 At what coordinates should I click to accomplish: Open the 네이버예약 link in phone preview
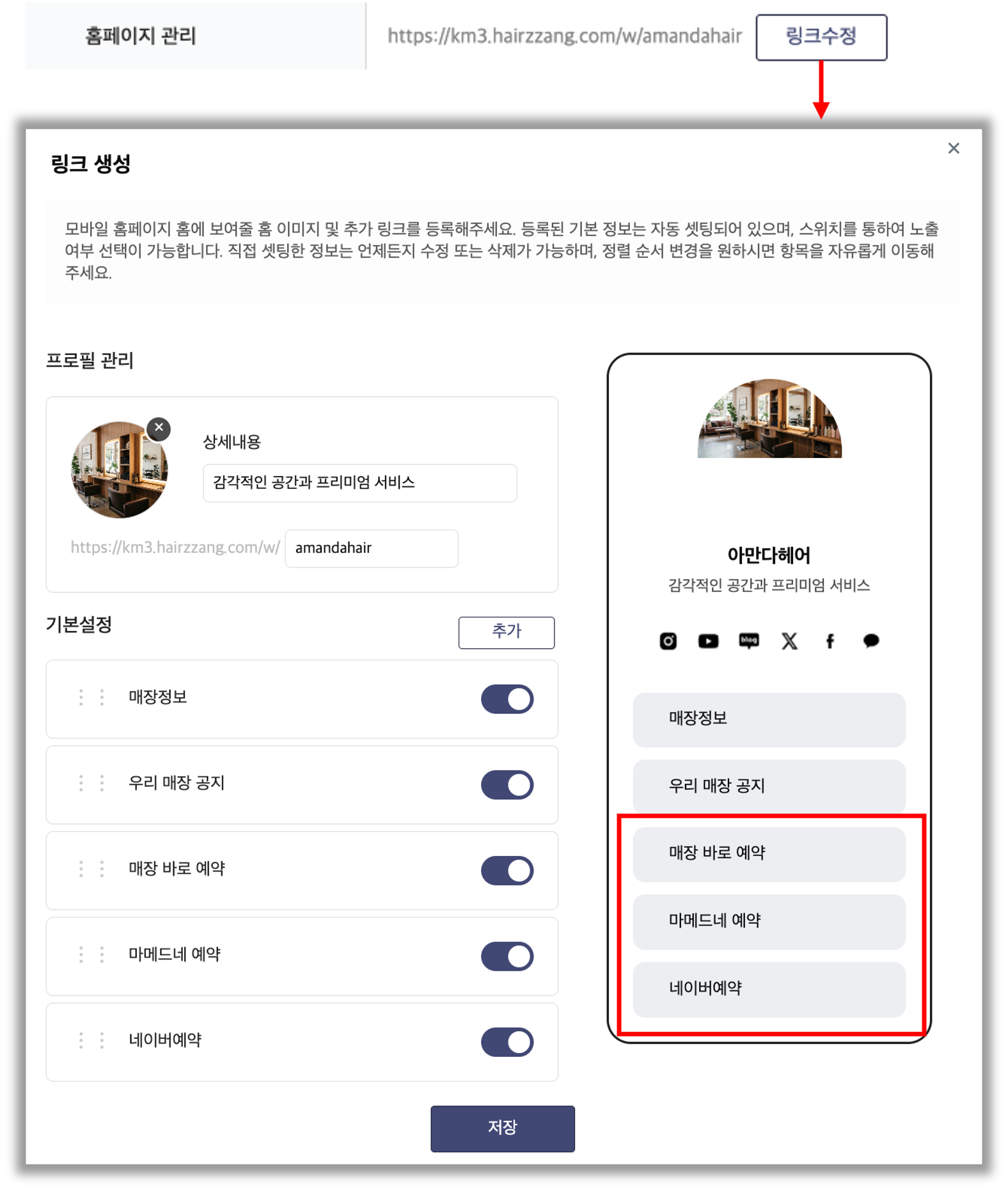(x=768, y=989)
